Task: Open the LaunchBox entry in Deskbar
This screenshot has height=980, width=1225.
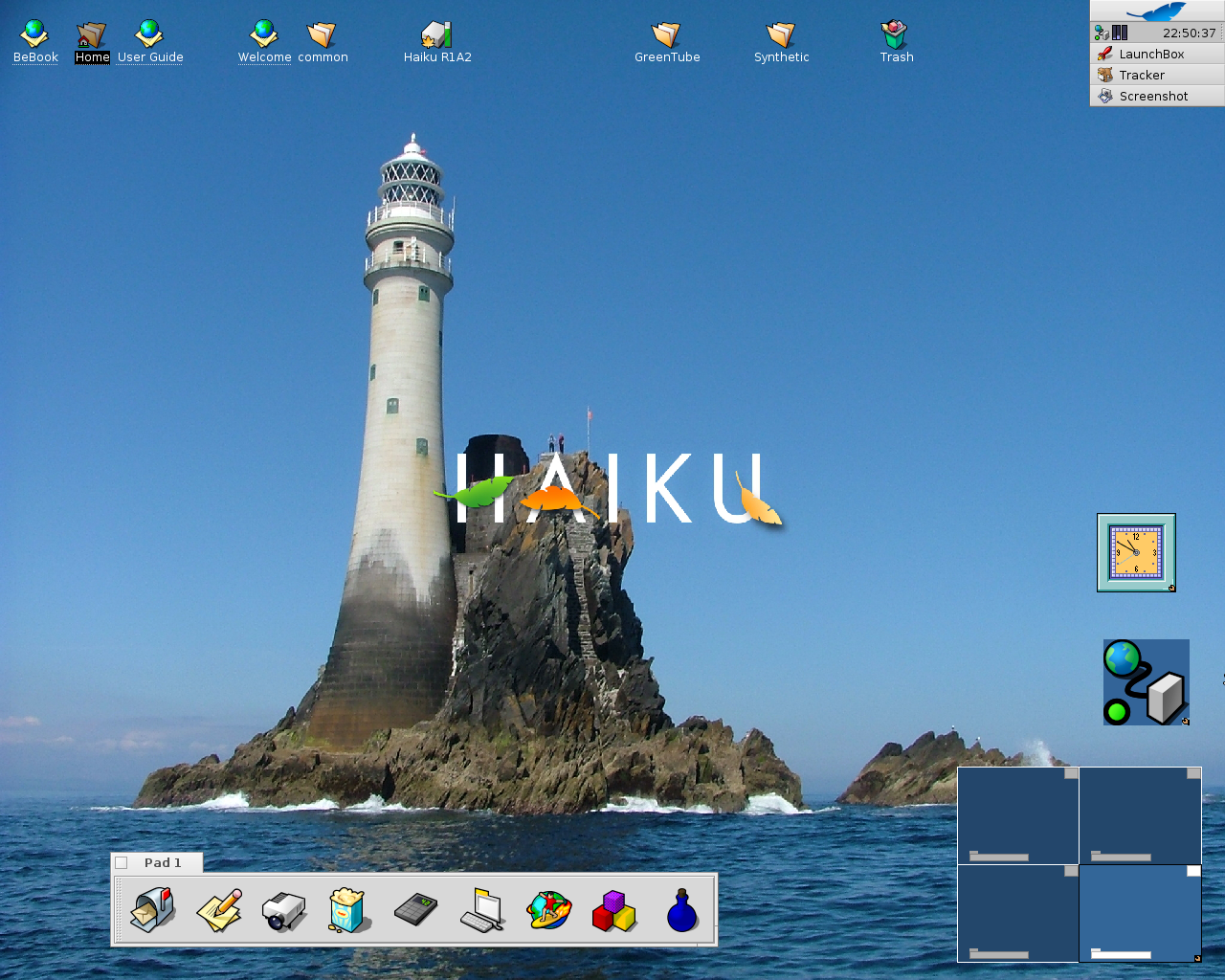Action: point(1157,54)
